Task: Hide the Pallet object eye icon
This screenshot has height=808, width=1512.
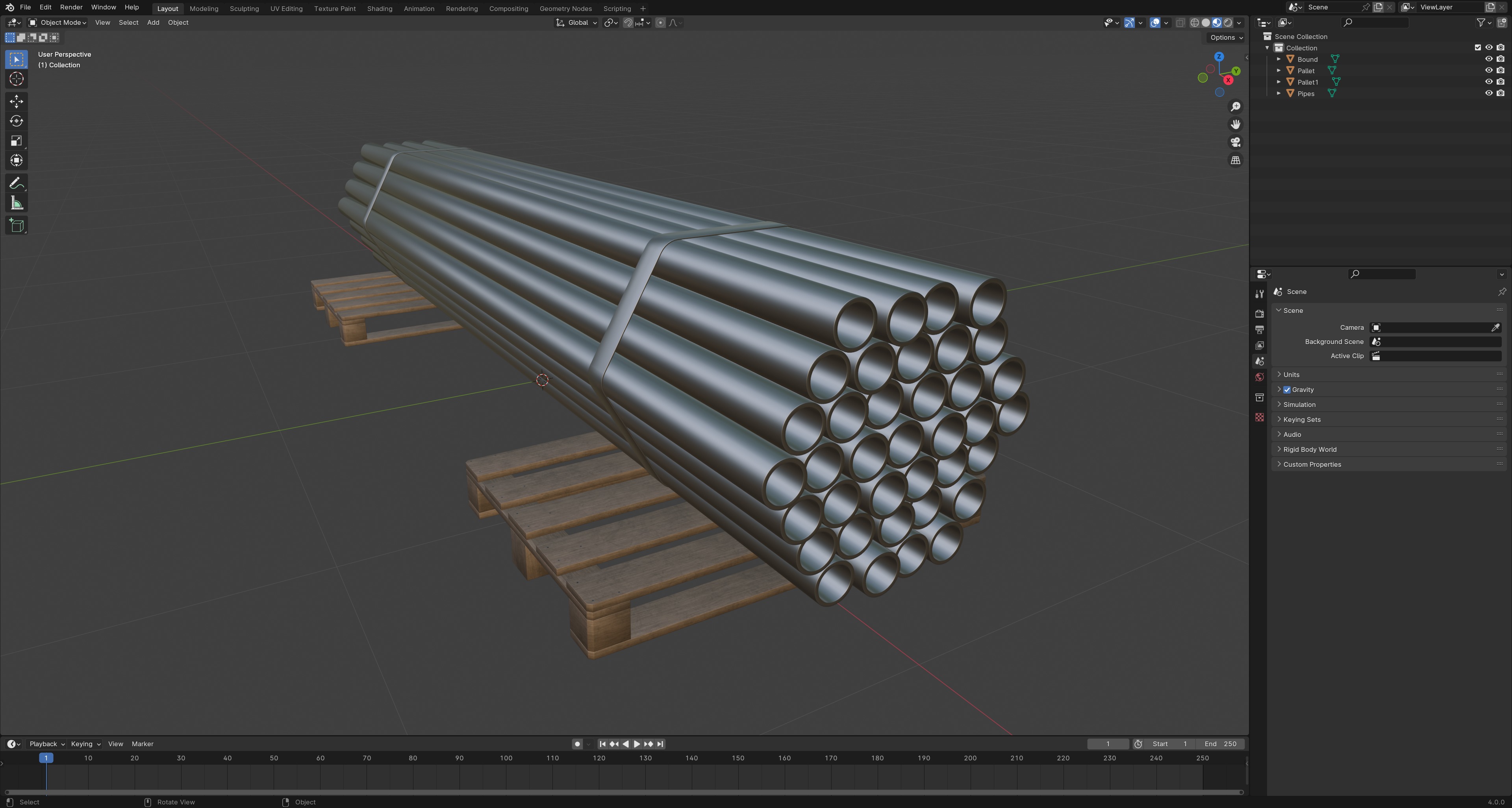Action: [1488, 70]
